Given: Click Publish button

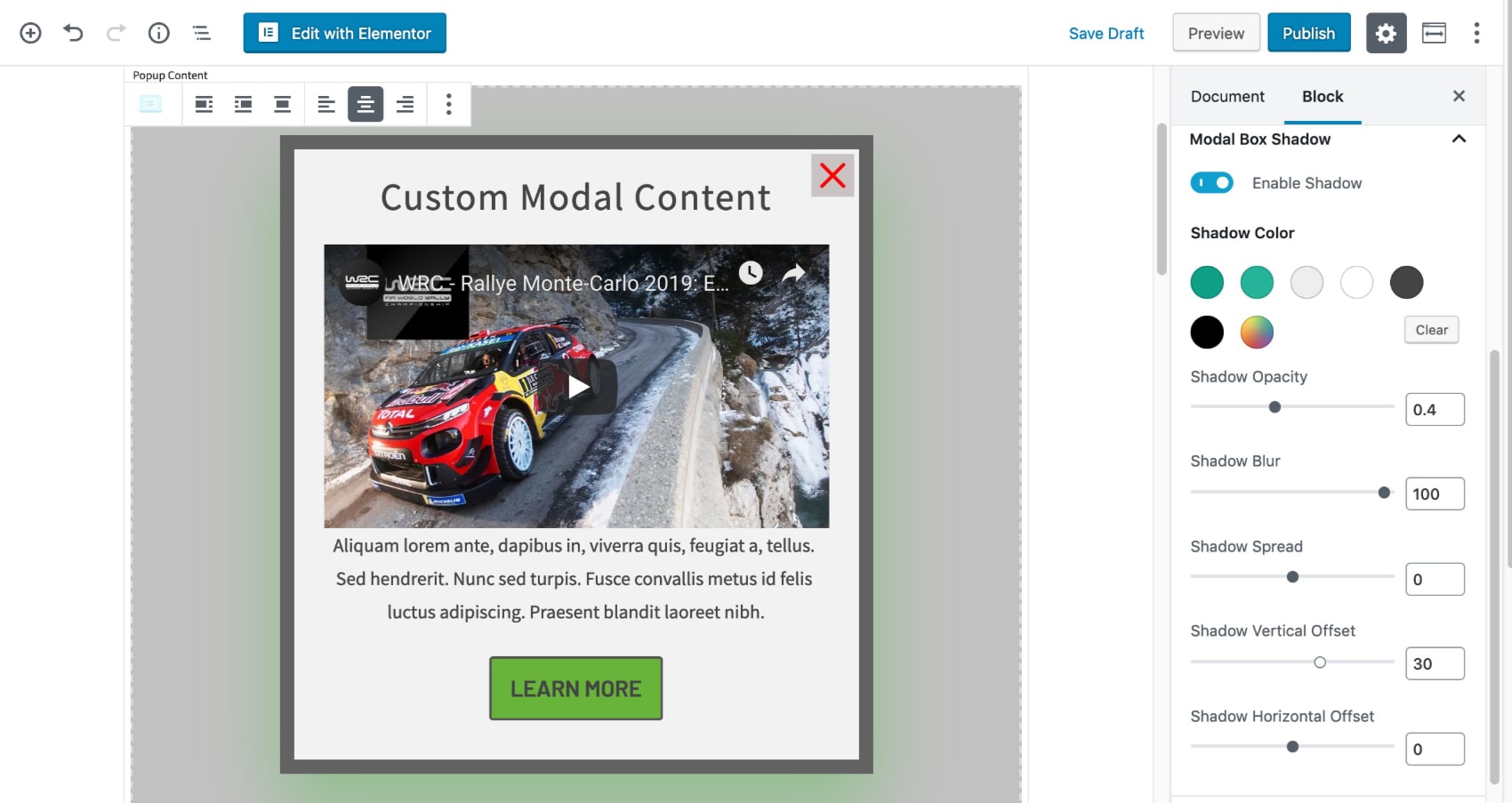Looking at the screenshot, I should pyautogui.click(x=1309, y=33).
